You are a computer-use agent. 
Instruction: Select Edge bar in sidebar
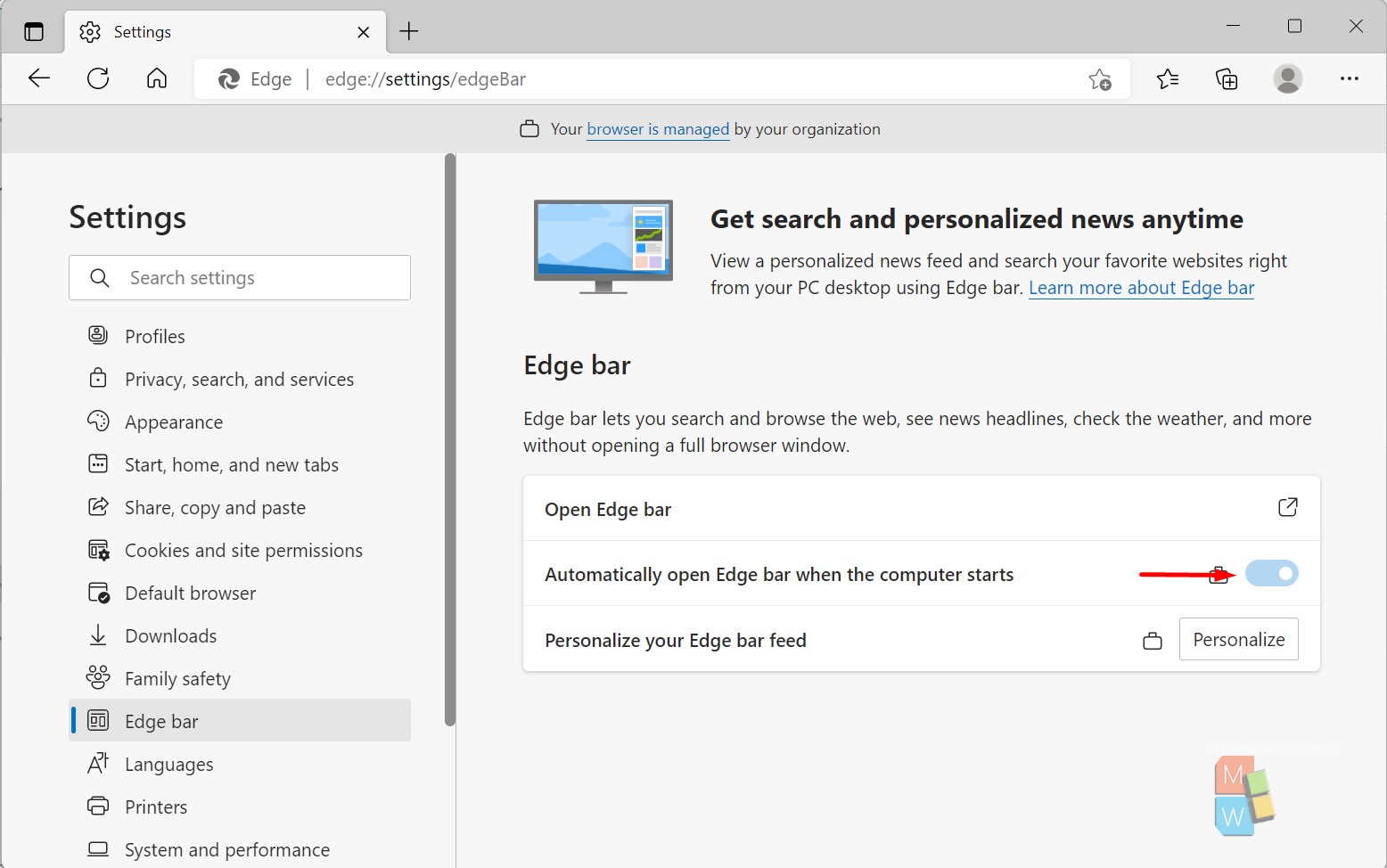point(241,720)
